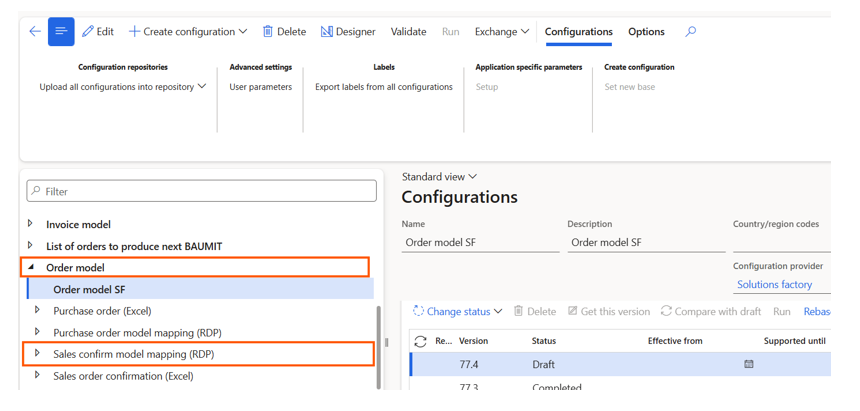
Task: Select version 77.4 row cell
Action: click(x=468, y=364)
